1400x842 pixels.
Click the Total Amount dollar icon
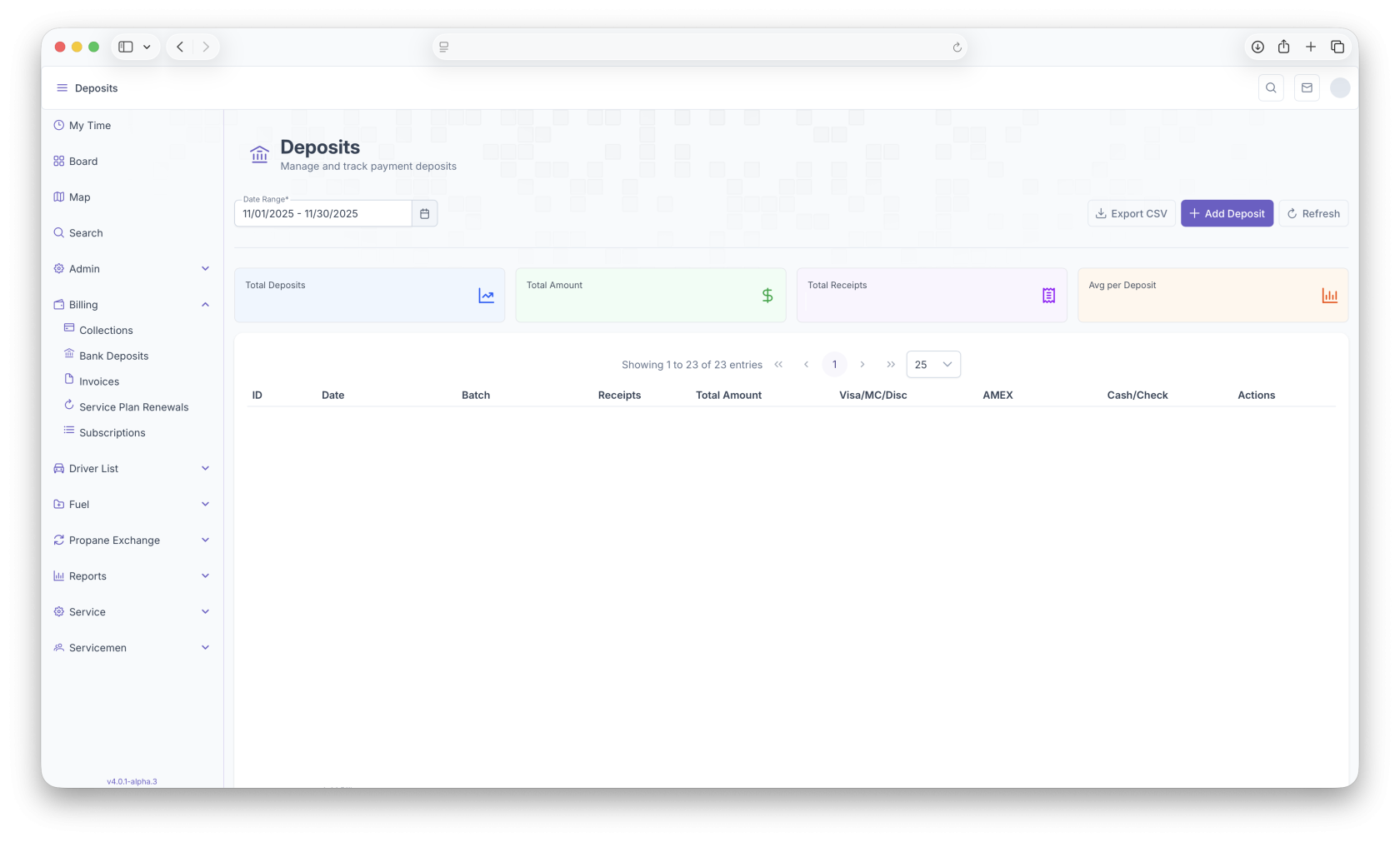click(x=767, y=296)
